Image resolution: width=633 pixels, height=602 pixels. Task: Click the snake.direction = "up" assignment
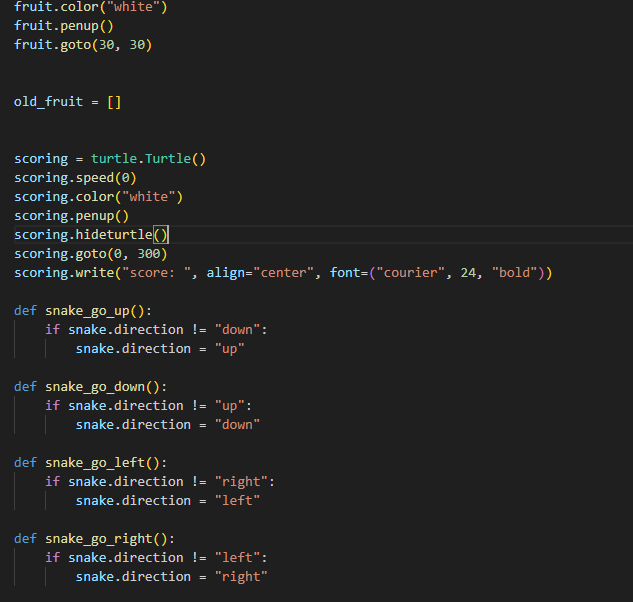coord(160,349)
